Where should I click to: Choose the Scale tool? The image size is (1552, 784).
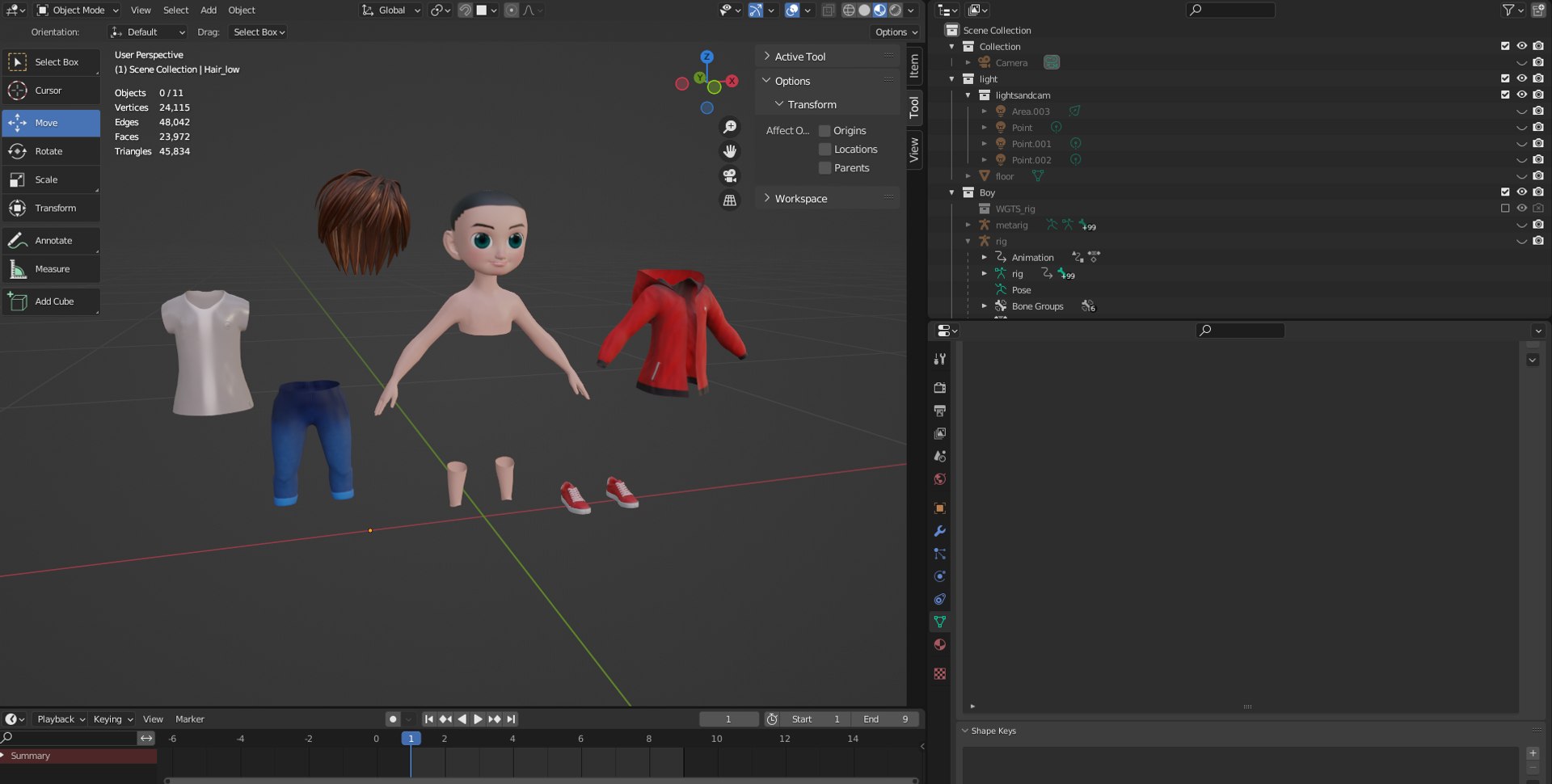point(51,179)
